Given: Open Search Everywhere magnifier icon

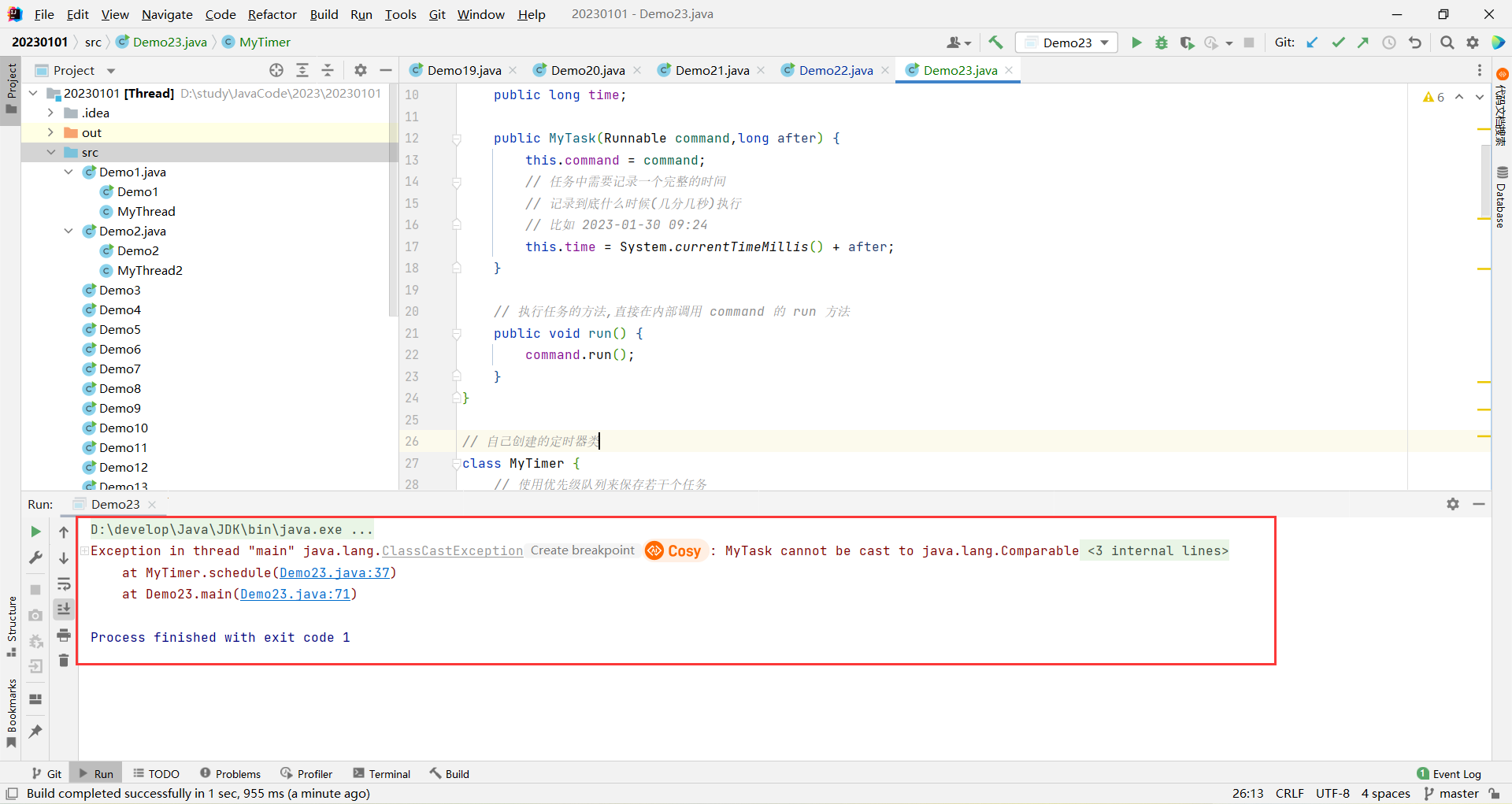Looking at the screenshot, I should tap(1447, 43).
